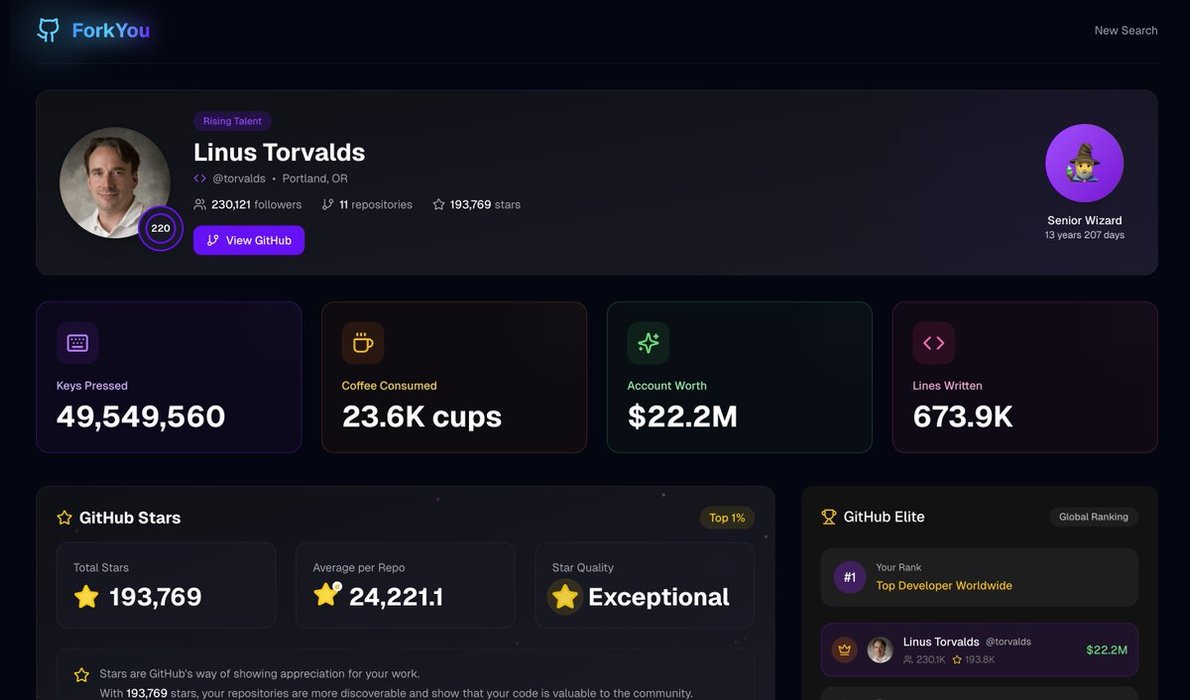Click the sparkle icon for Account Worth
Image resolution: width=1190 pixels, height=700 pixels.
648,343
